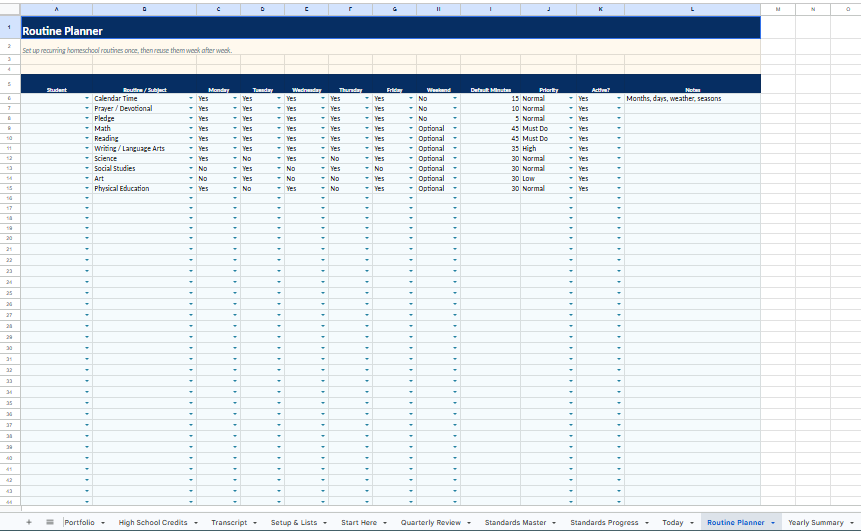The image size is (861, 531).
Task: Go to the Transcript sheet tab
Action: 229,522
